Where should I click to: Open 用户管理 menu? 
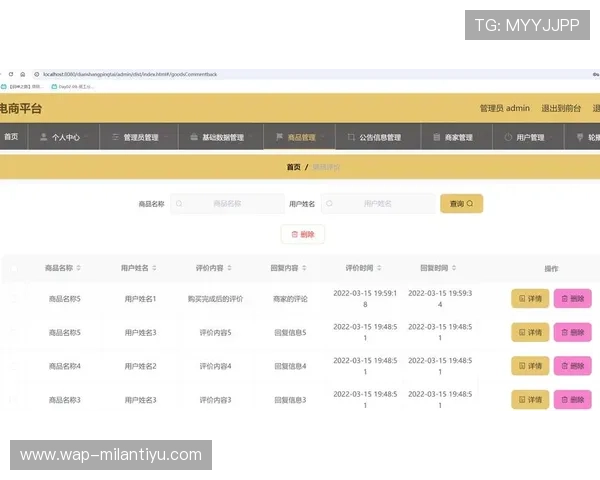coord(528,137)
